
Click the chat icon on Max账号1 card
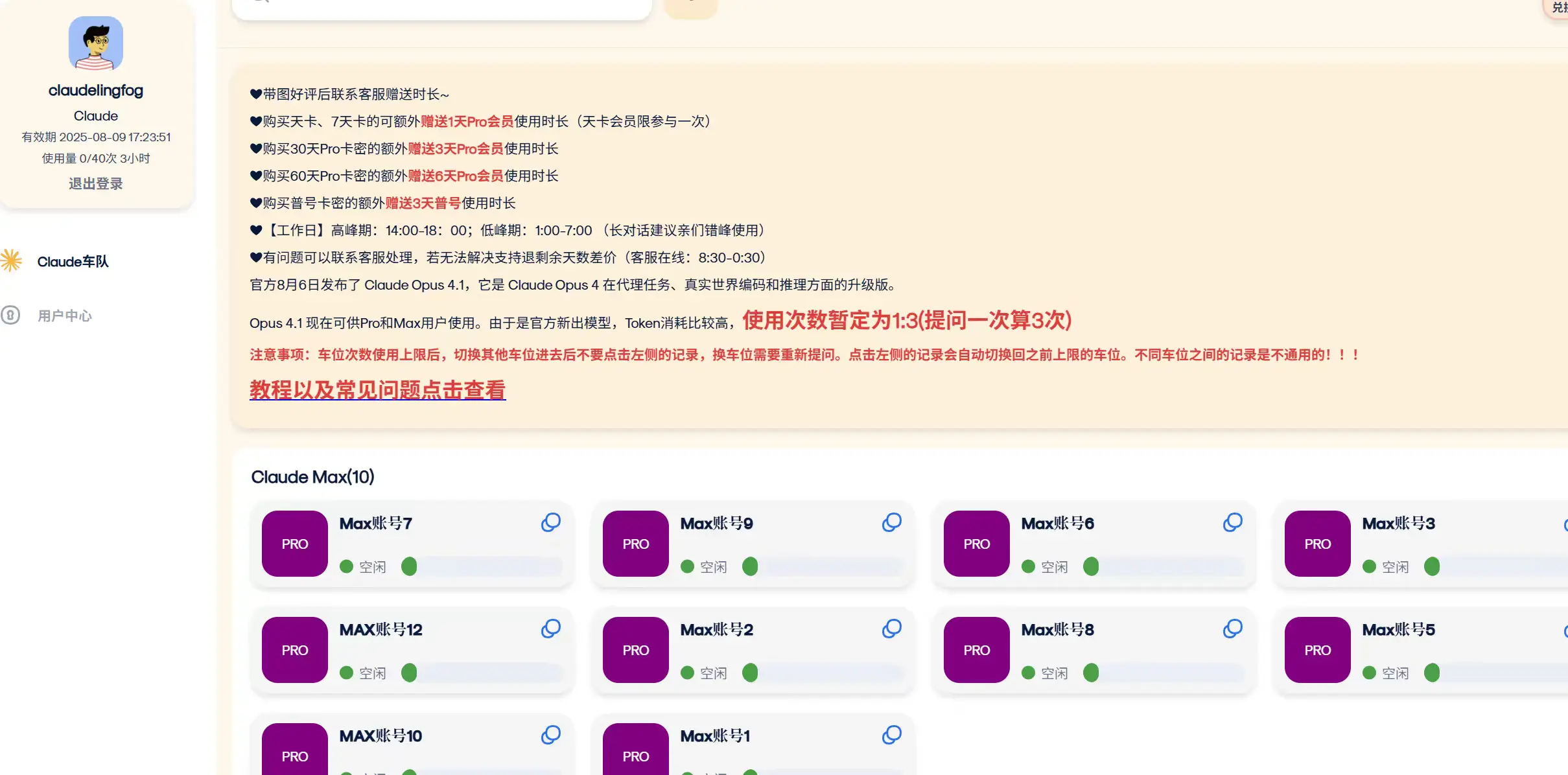click(x=892, y=735)
